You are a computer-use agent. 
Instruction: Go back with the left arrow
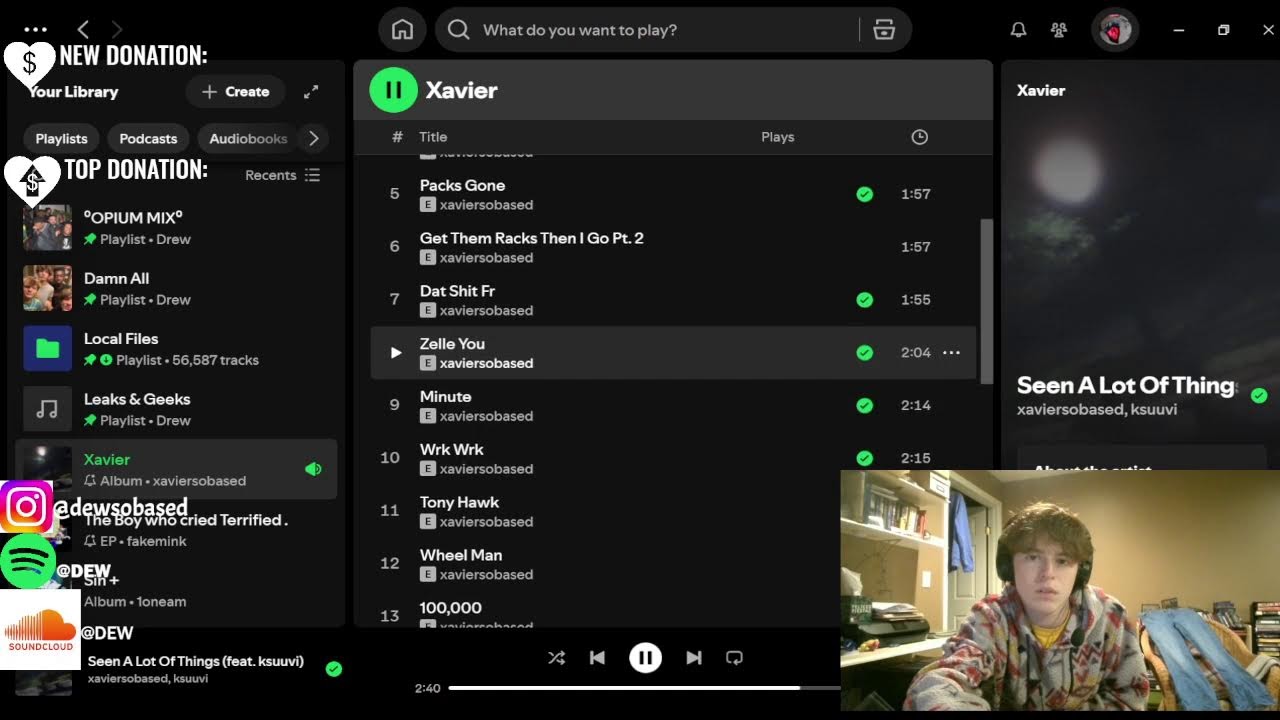(x=83, y=30)
